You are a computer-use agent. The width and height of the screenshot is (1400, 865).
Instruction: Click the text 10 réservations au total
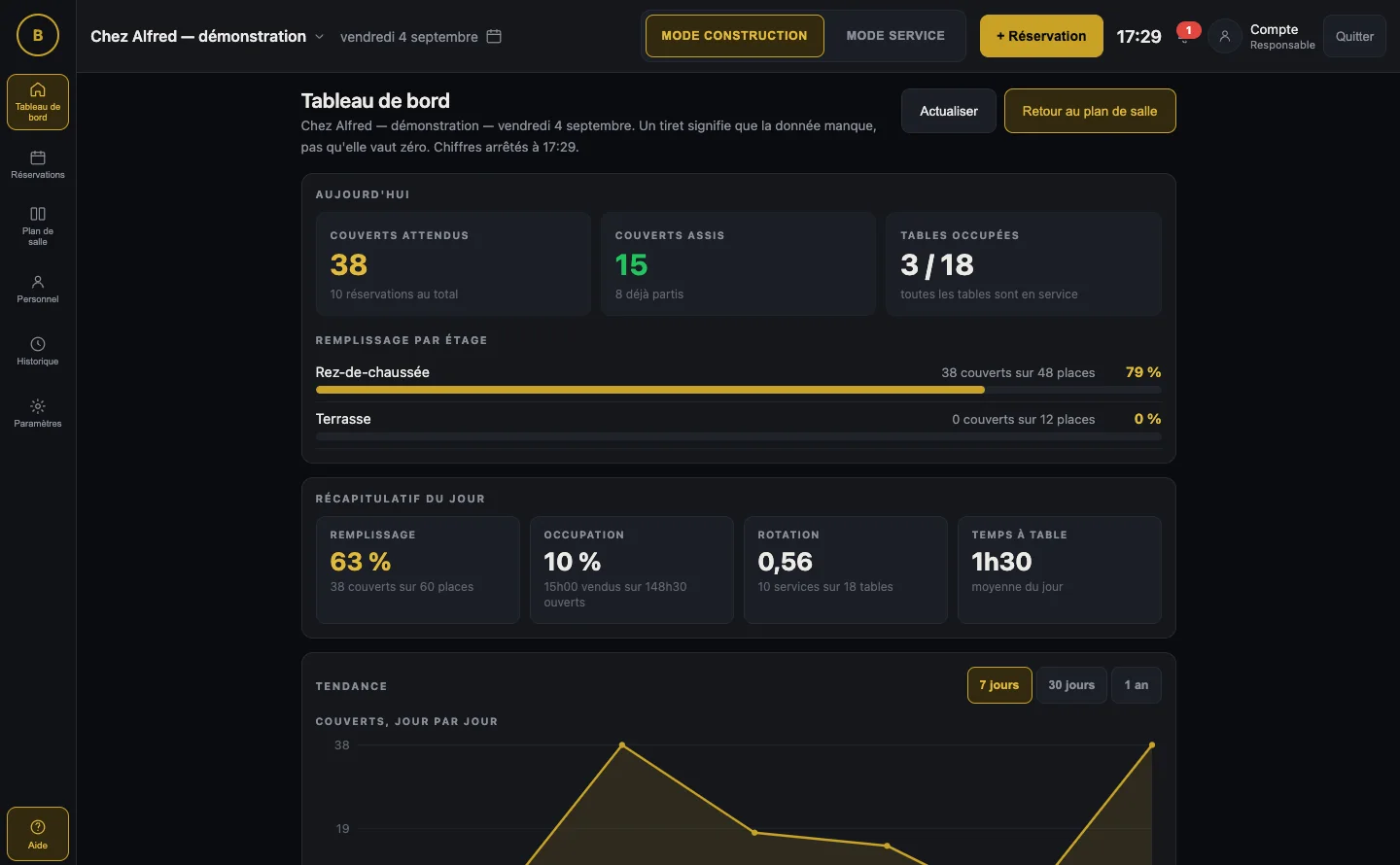(x=394, y=294)
